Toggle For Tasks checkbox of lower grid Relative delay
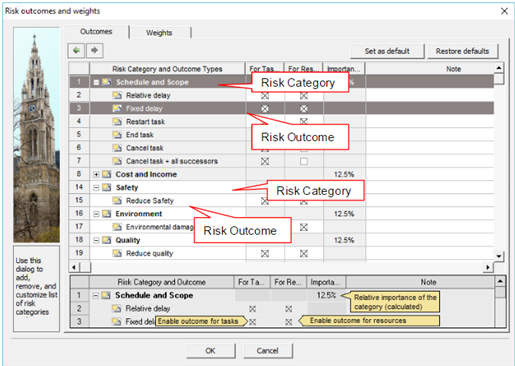515x366 pixels. pyautogui.click(x=252, y=309)
